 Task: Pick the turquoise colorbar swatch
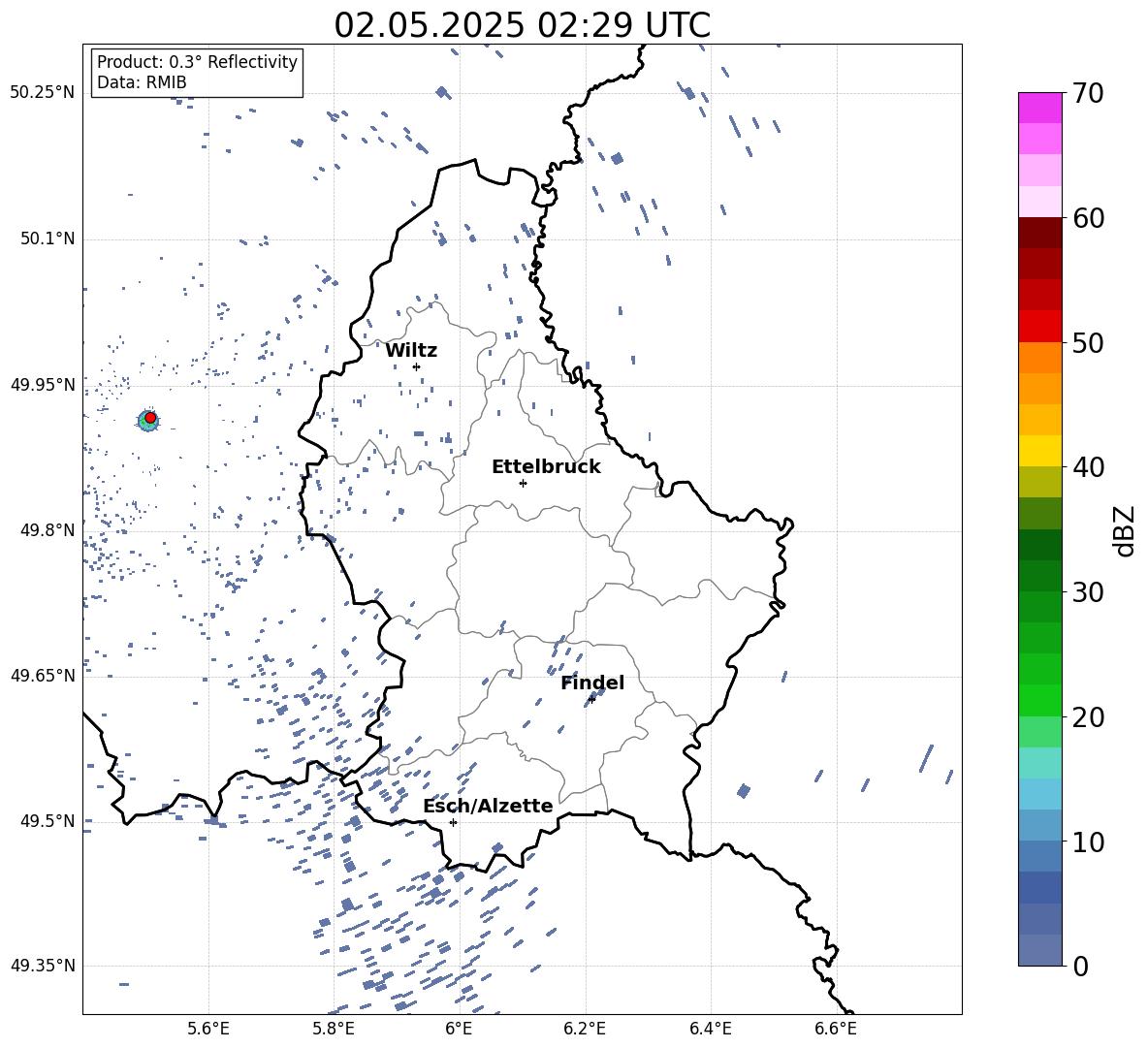[1040, 763]
